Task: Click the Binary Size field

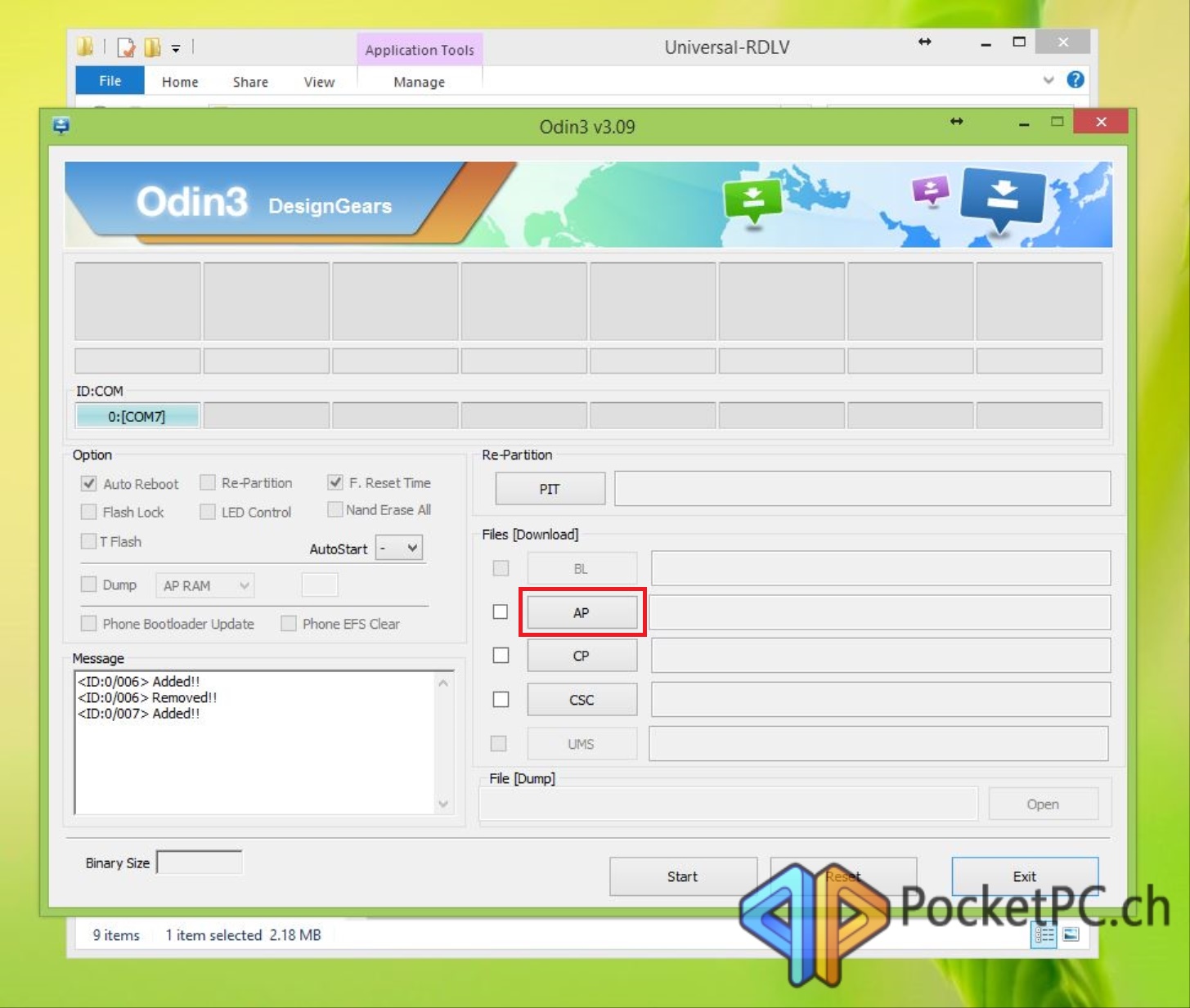Action: point(200,862)
